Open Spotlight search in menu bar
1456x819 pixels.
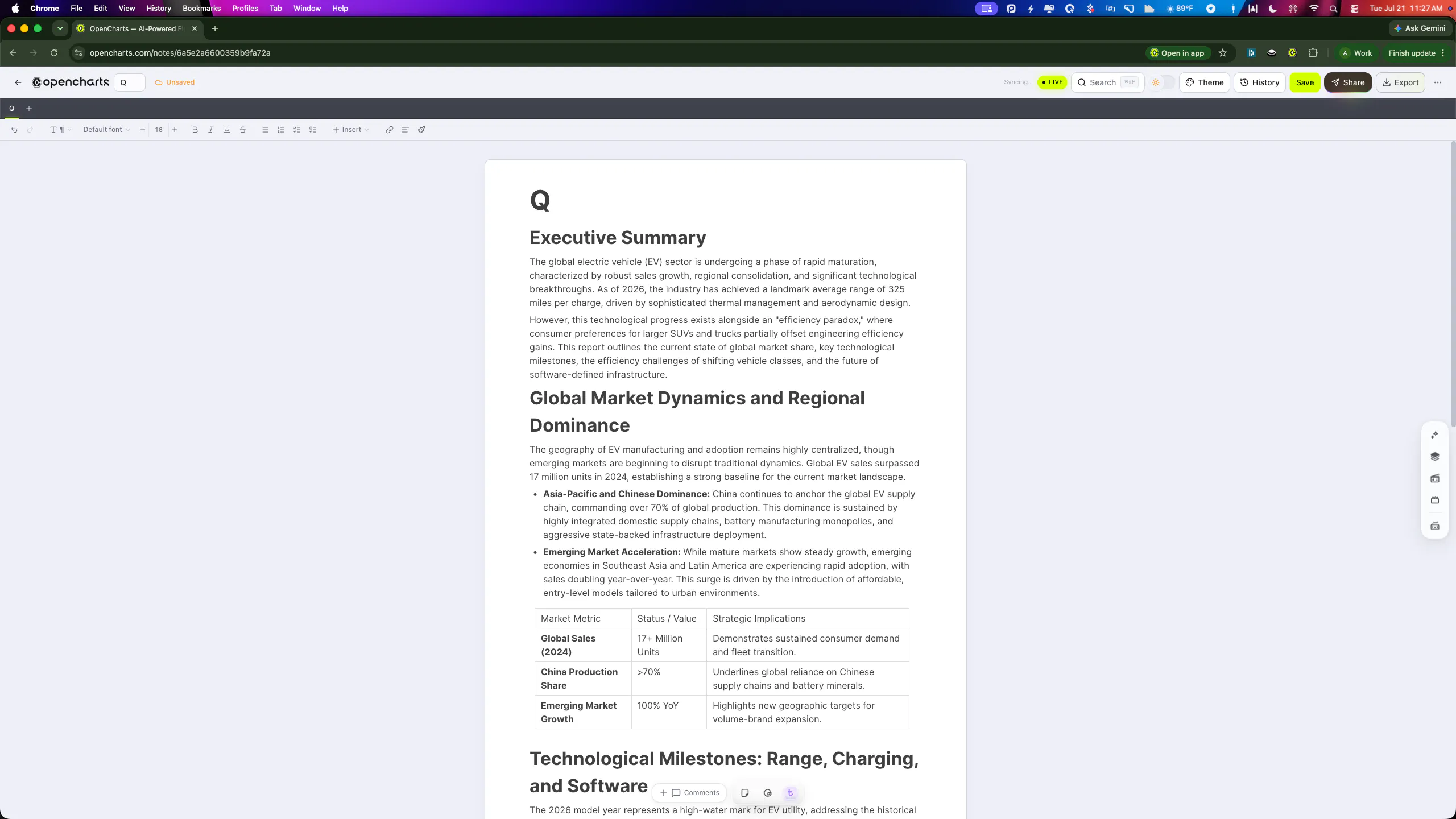pyautogui.click(x=1333, y=8)
